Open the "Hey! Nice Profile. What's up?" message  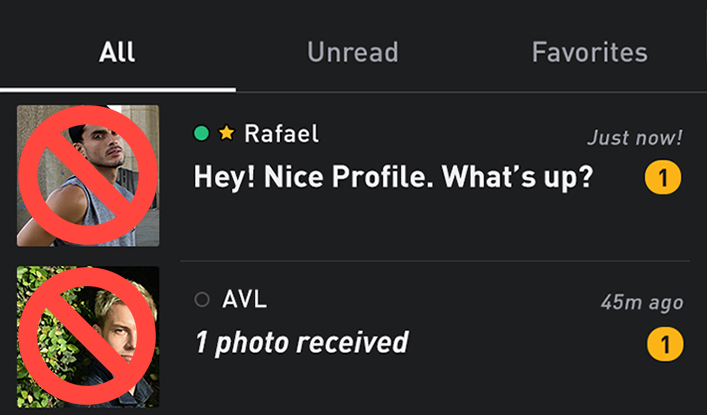pos(393,179)
